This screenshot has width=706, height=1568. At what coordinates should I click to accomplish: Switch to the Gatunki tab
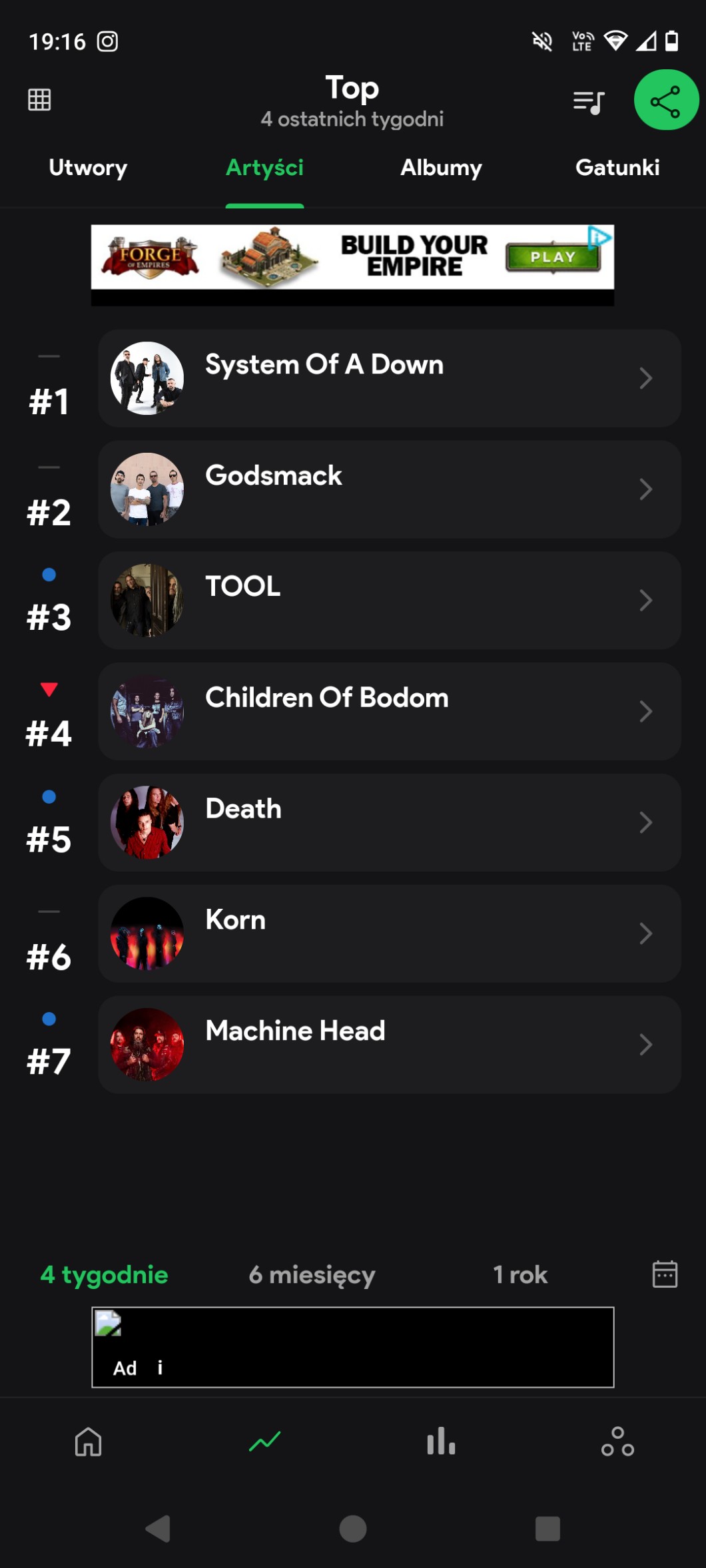617,168
